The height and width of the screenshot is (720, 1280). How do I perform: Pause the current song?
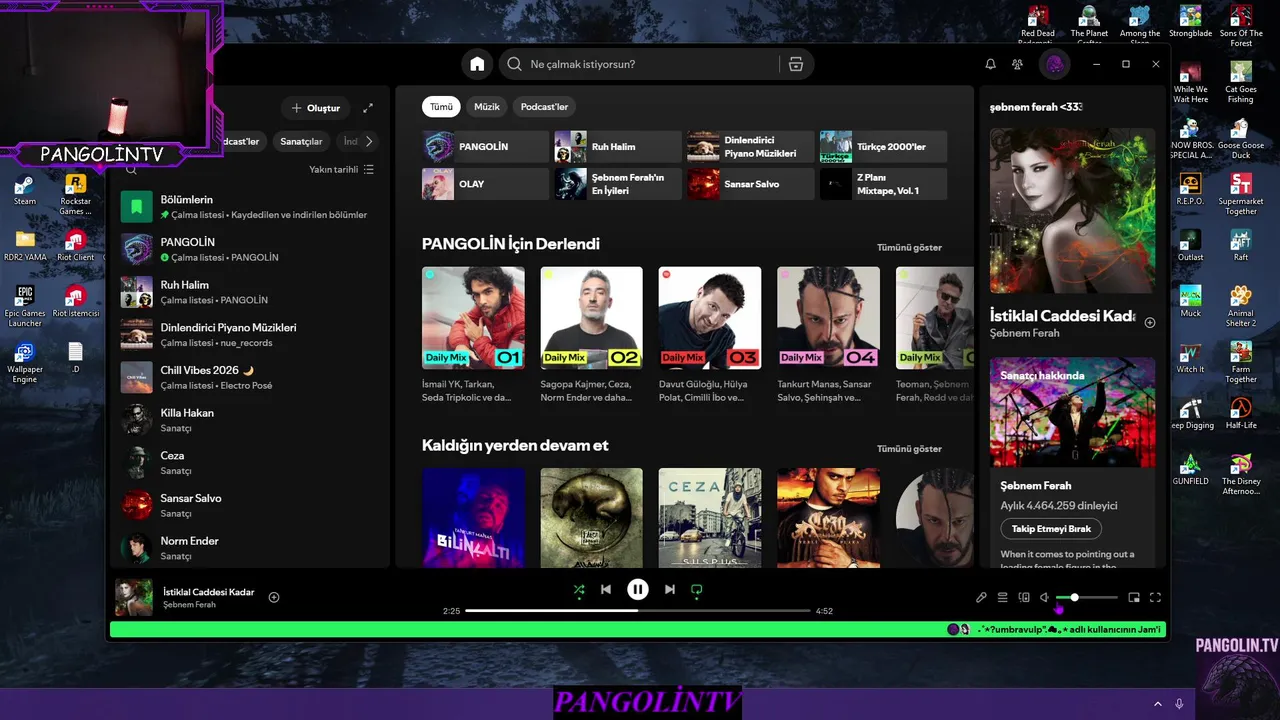[x=638, y=589]
